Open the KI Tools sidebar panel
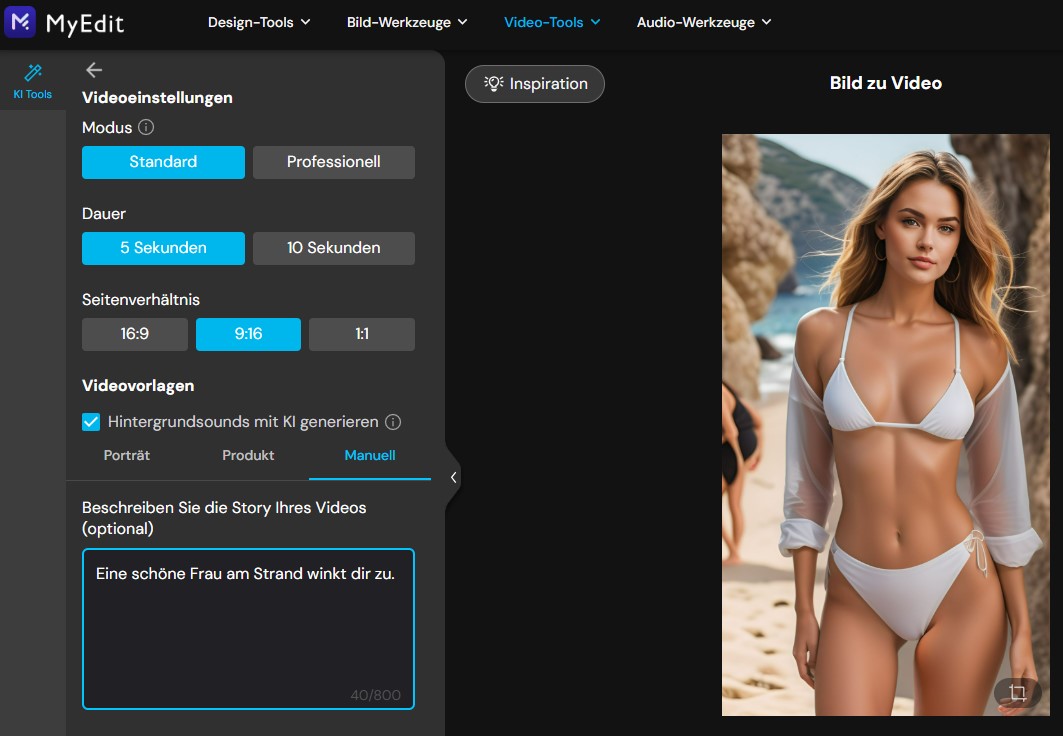Image resolution: width=1063 pixels, height=736 pixels. pyautogui.click(x=33, y=81)
